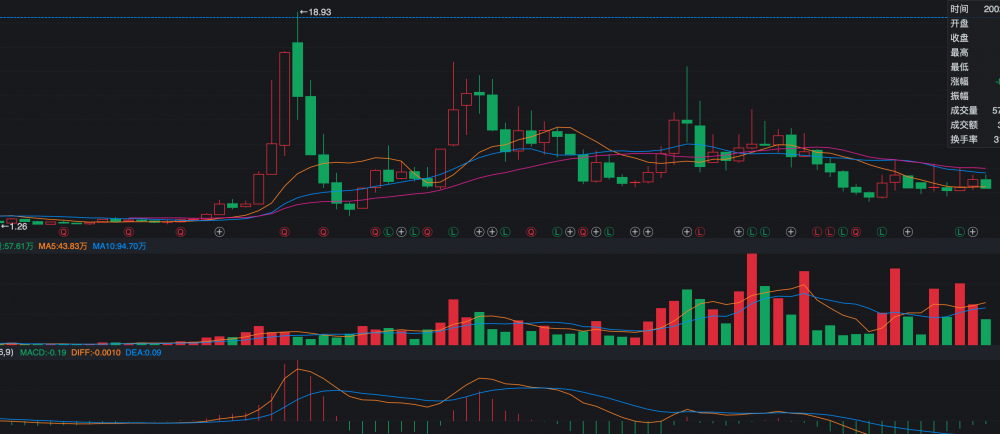
Task: Click the DEA:0.09 indicator label
Action: [x=143, y=353]
